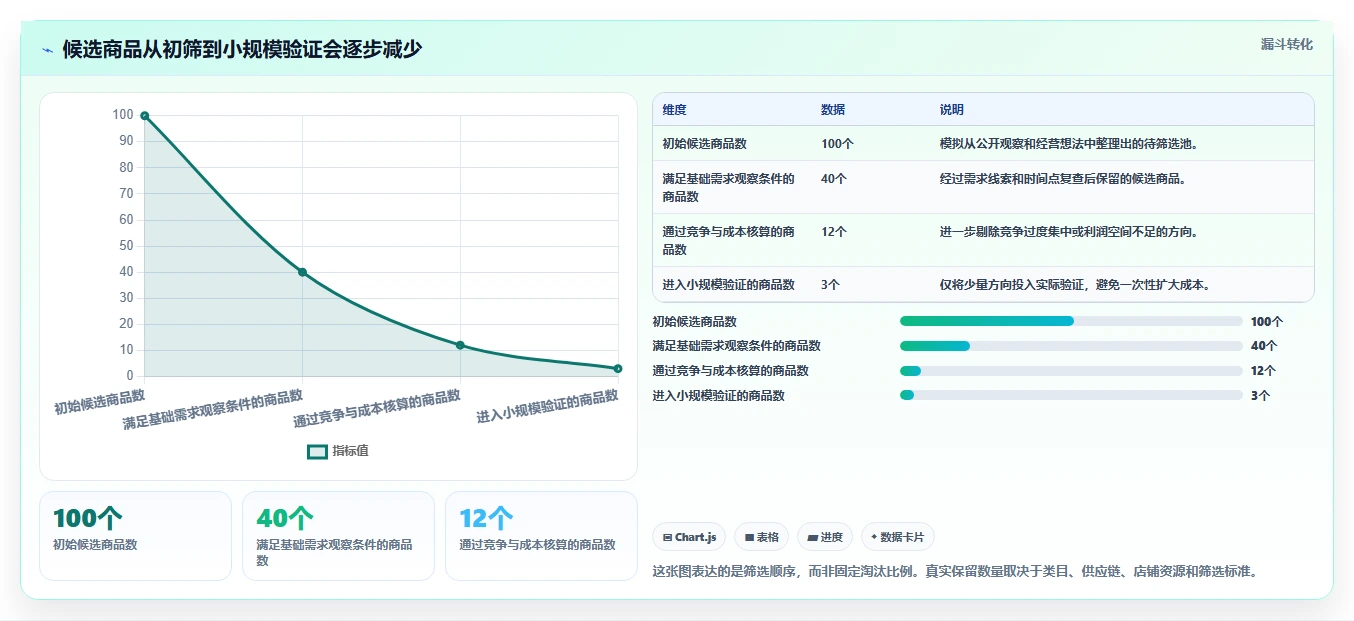Click the footer note starting 这张图表达的是筛选顺序
The image size is (1354, 621).
pos(955,572)
